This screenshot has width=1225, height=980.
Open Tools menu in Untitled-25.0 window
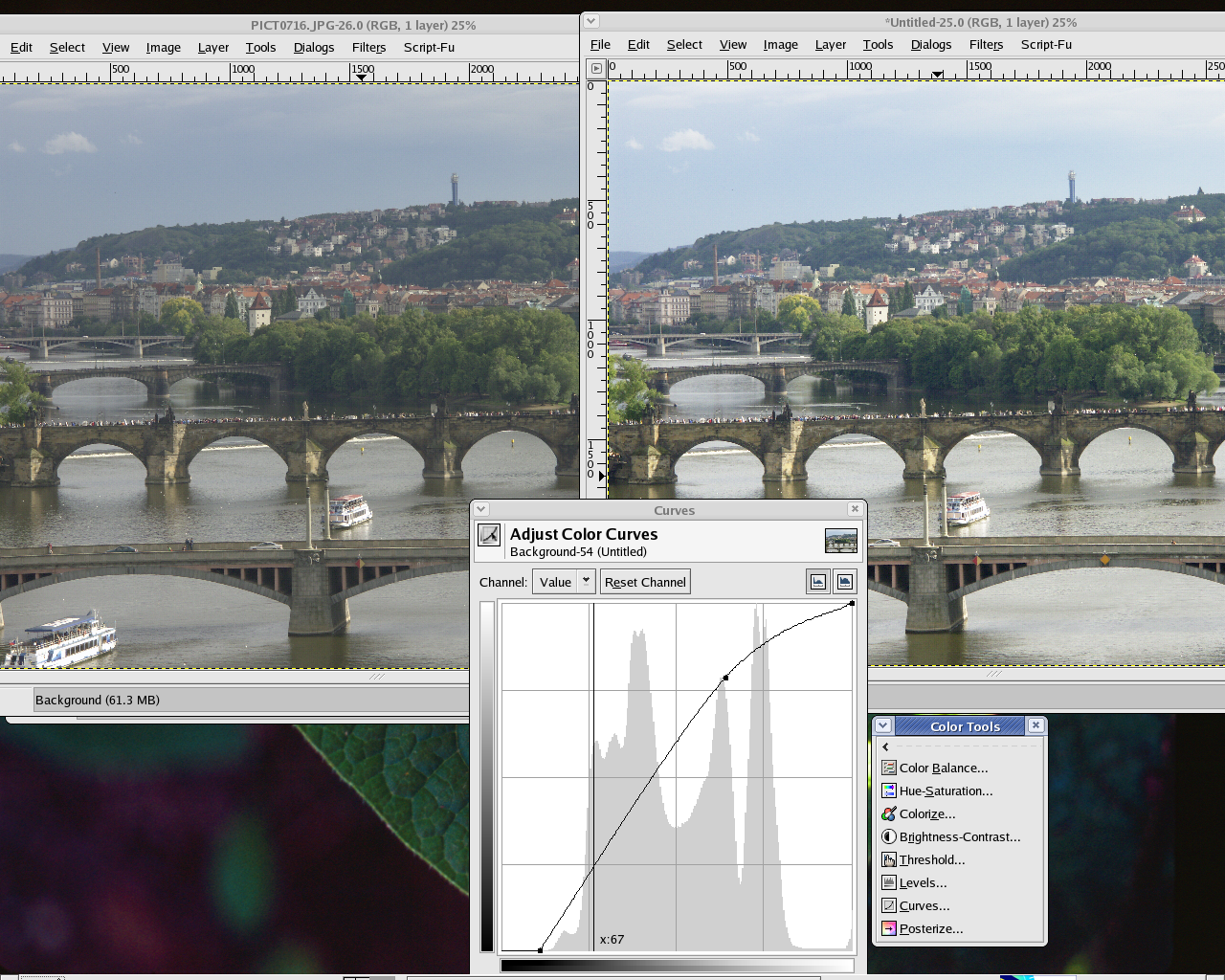click(878, 44)
